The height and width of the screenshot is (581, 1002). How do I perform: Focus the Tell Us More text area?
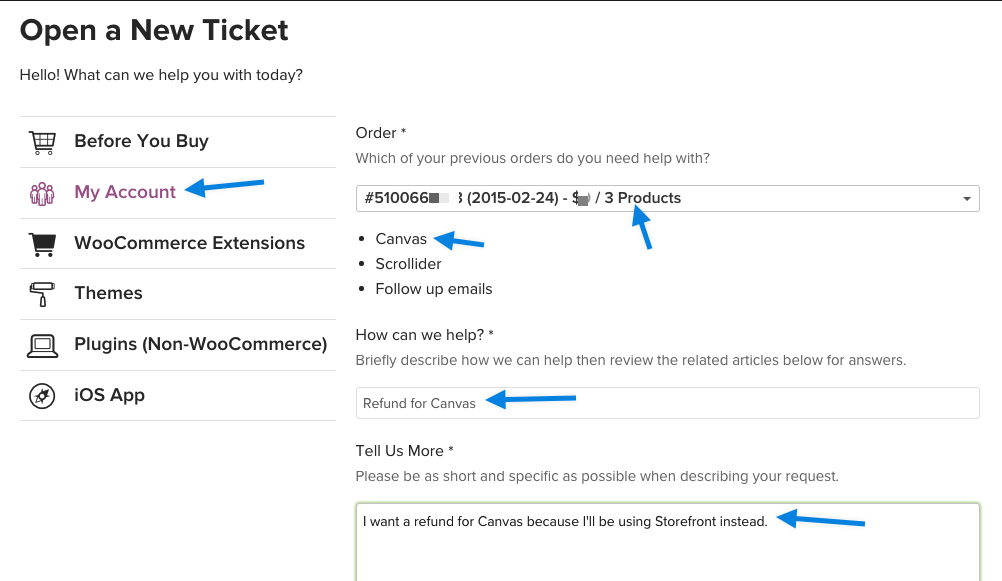click(667, 543)
